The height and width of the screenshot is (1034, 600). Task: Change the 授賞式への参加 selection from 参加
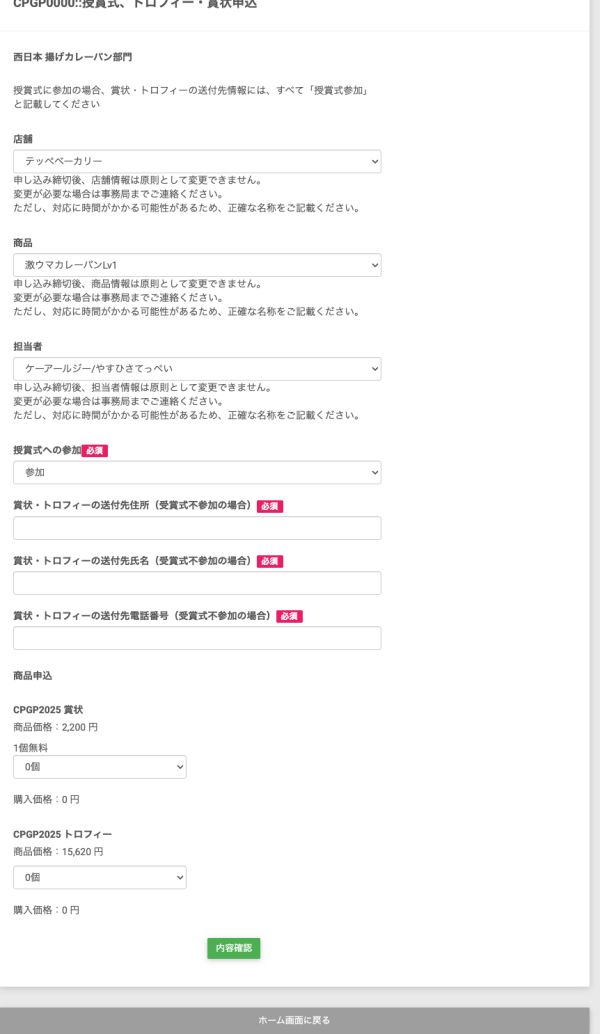(x=197, y=472)
